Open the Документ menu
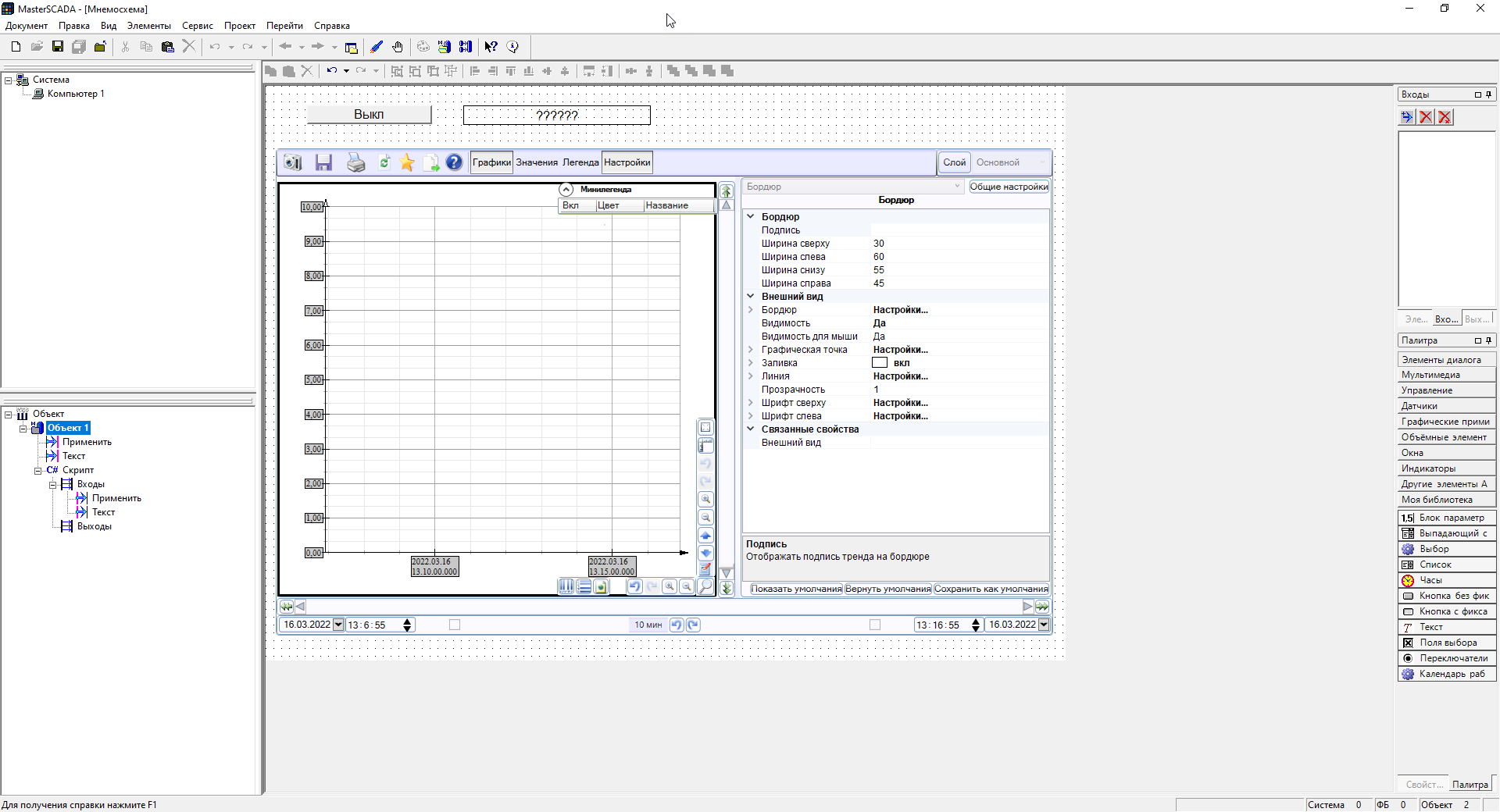Screen dimensions: 1500x812 tap(27, 26)
